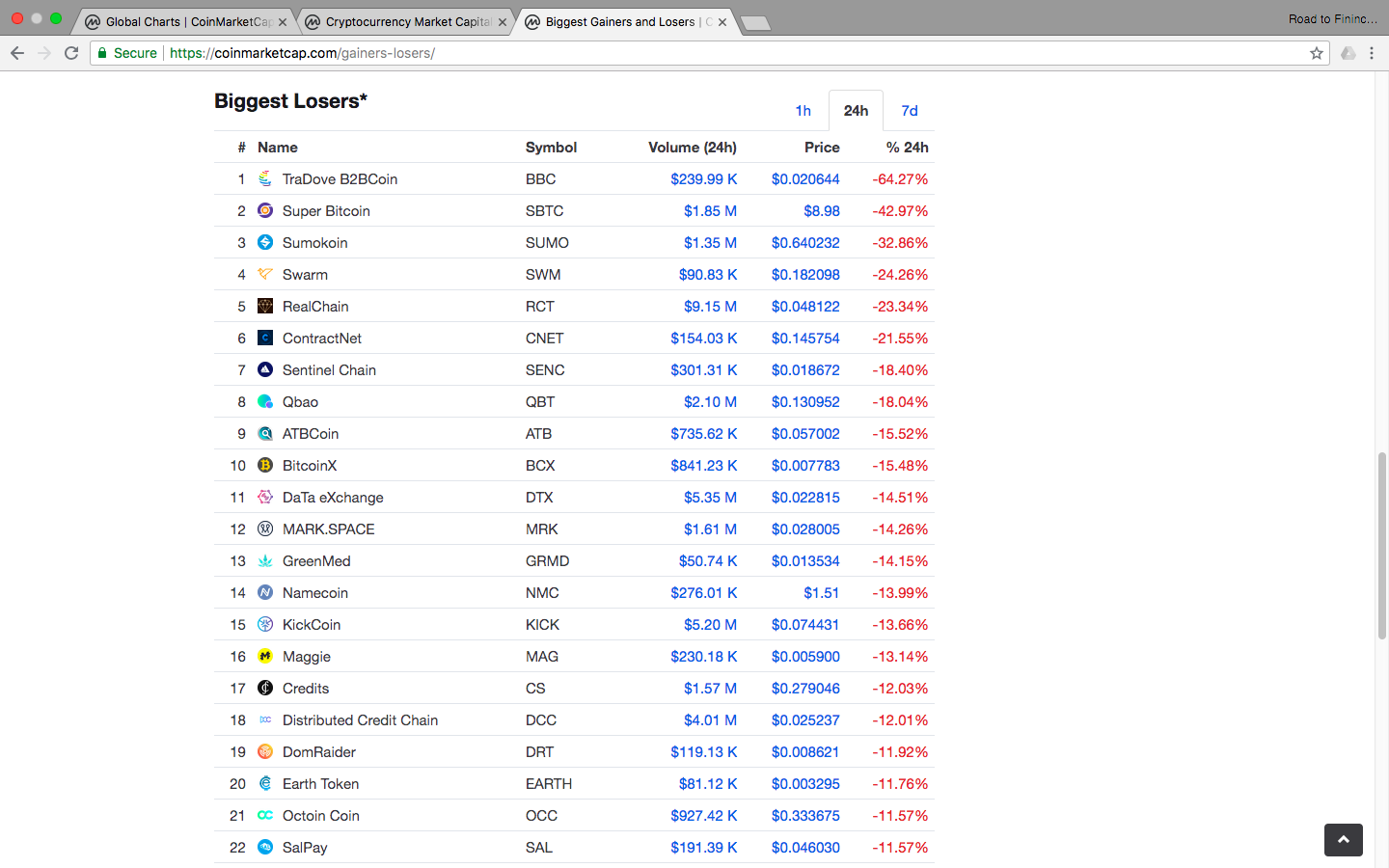1389x868 pixels.
Task: Click the Swarm coin icon
Action: coord(265,274)
